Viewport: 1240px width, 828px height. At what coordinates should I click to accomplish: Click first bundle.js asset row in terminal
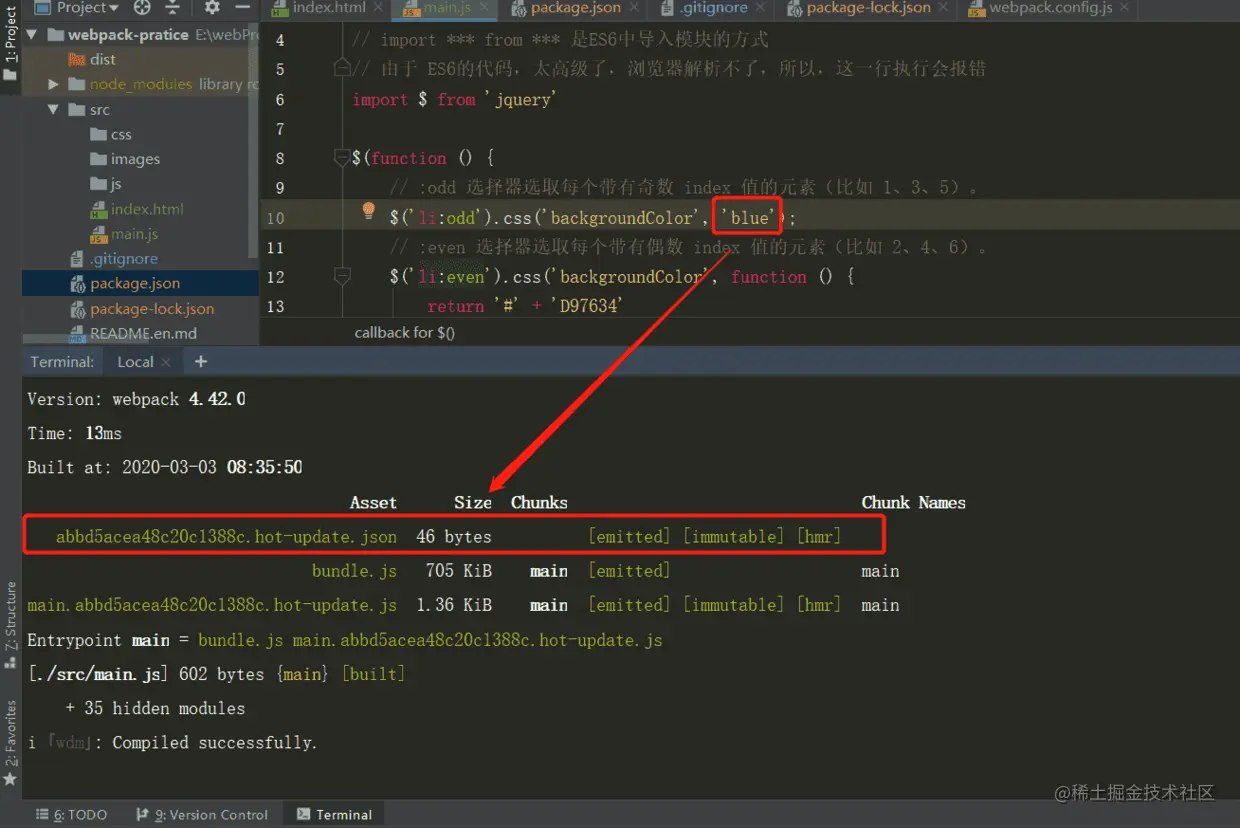pos(354,571)
